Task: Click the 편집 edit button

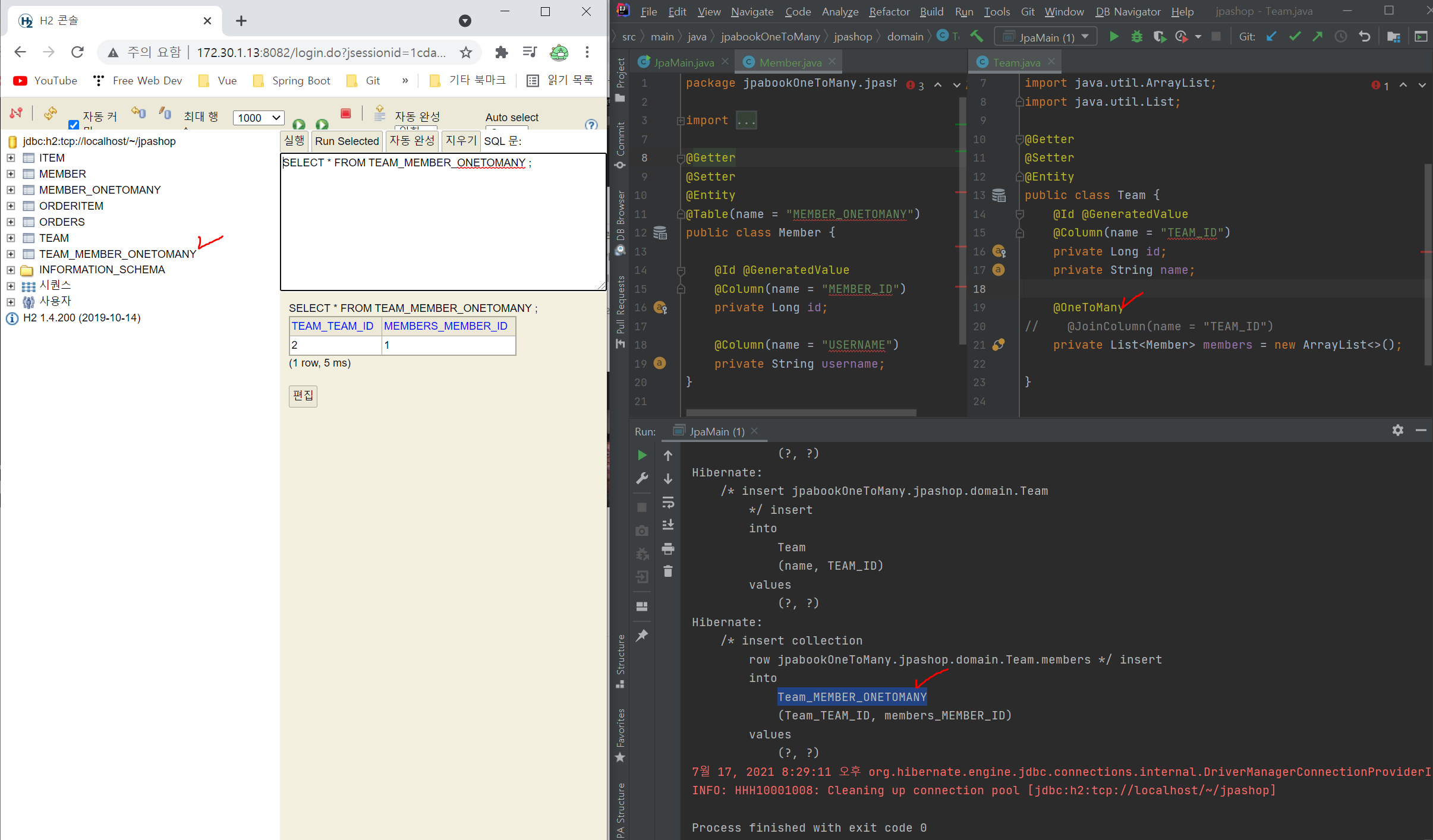Action: 303,396
